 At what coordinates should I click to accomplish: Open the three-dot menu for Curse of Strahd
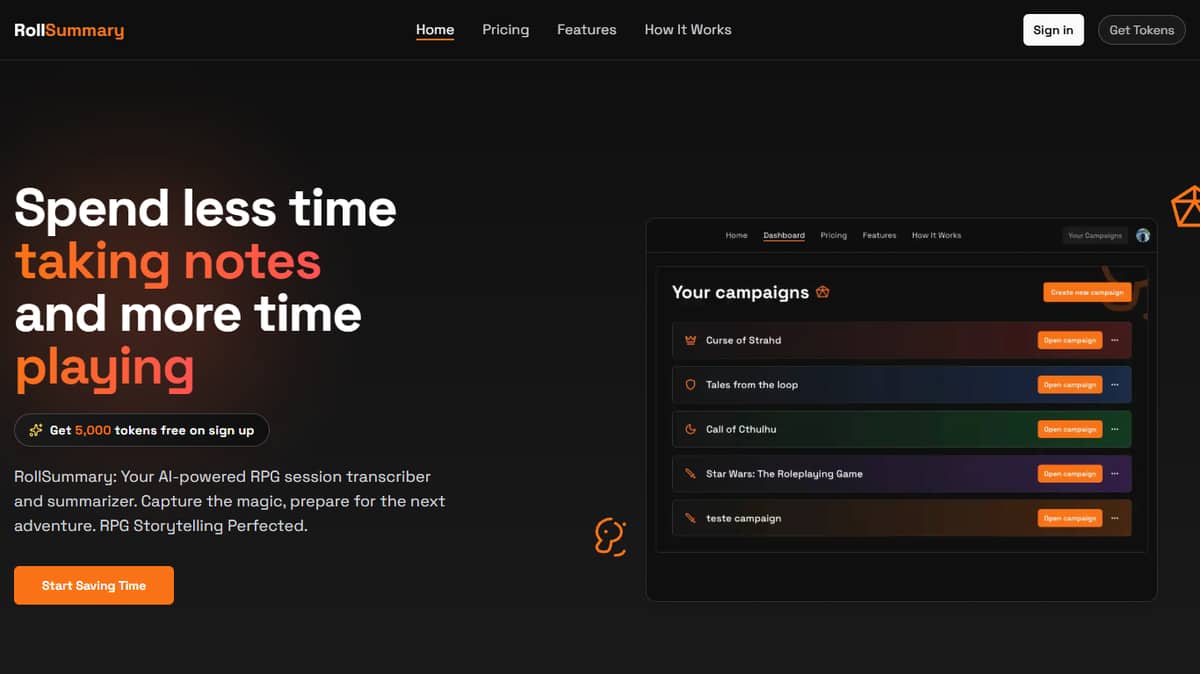[1115, 341]
